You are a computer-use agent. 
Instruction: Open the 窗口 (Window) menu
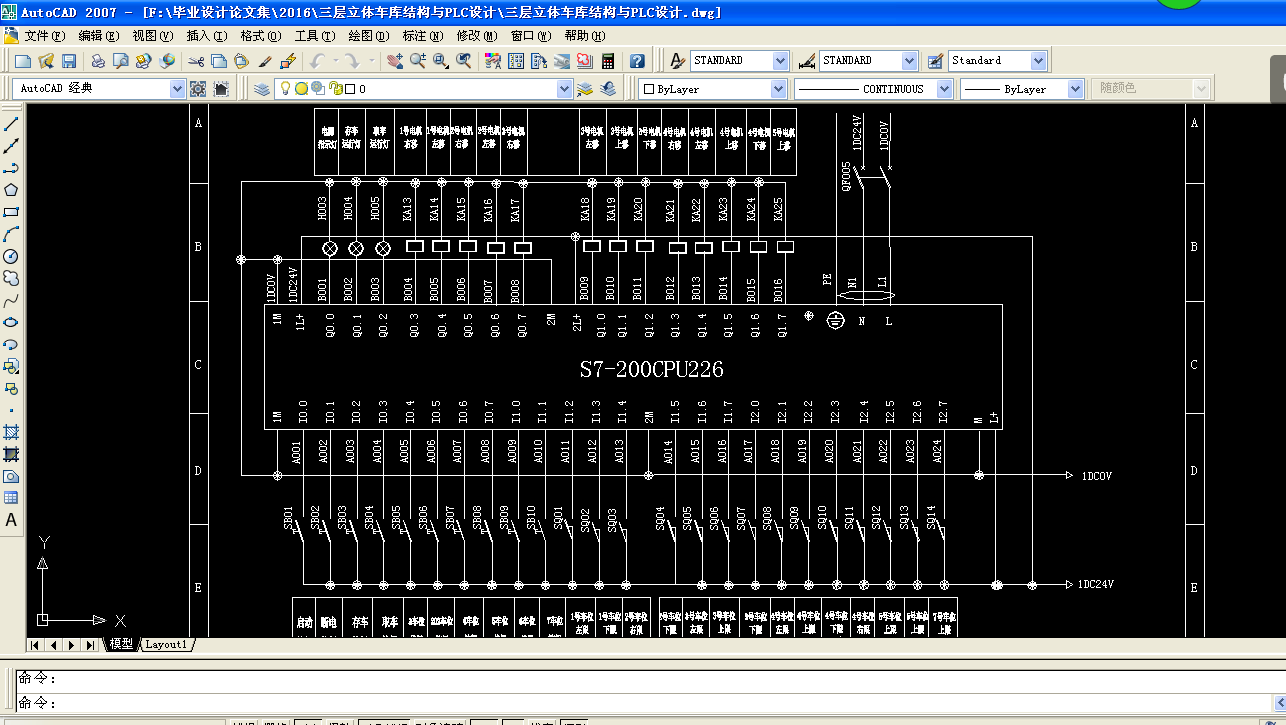pyautogui.click(x=530, y=36)
